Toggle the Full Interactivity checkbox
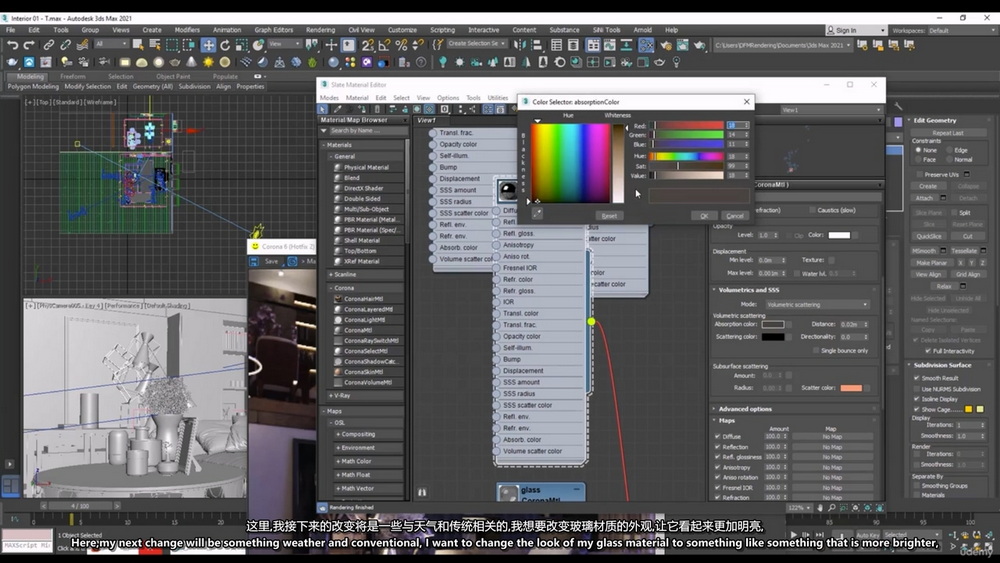The height and width of the screenshot is (563, 1000). [x=927, y=351]
